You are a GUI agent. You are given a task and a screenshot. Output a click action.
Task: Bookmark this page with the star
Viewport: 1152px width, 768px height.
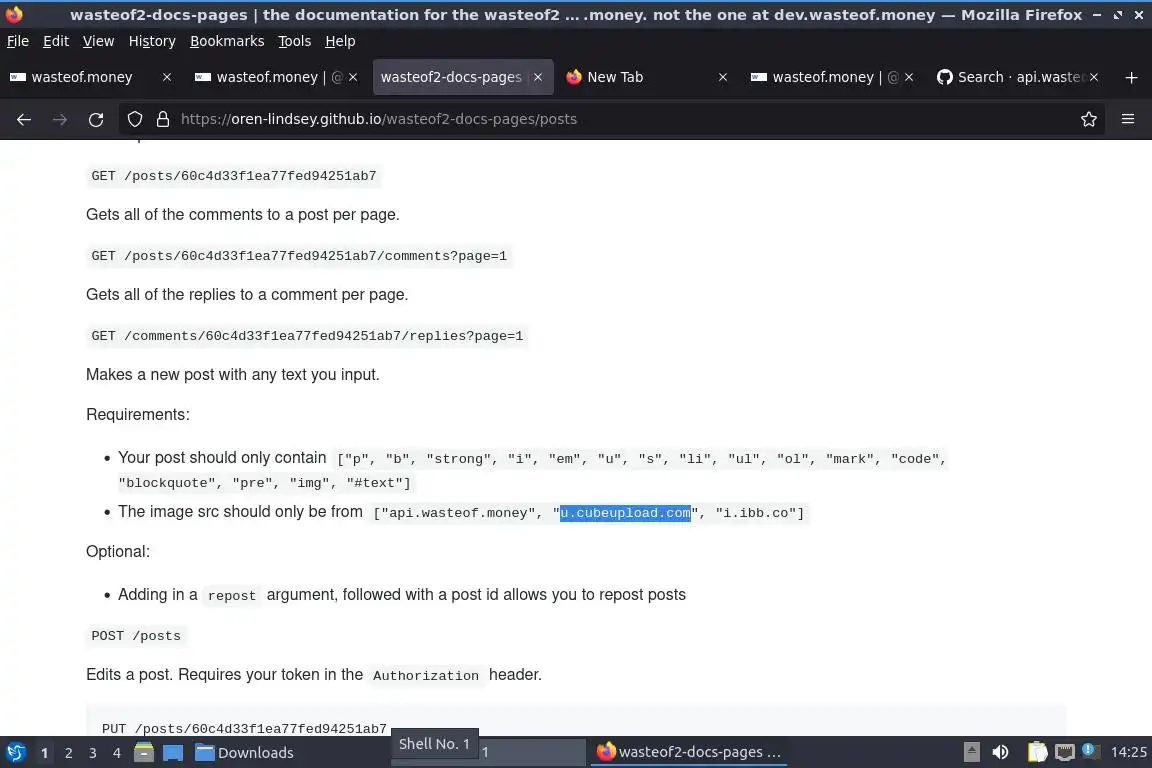click(x=1089, y=119)
